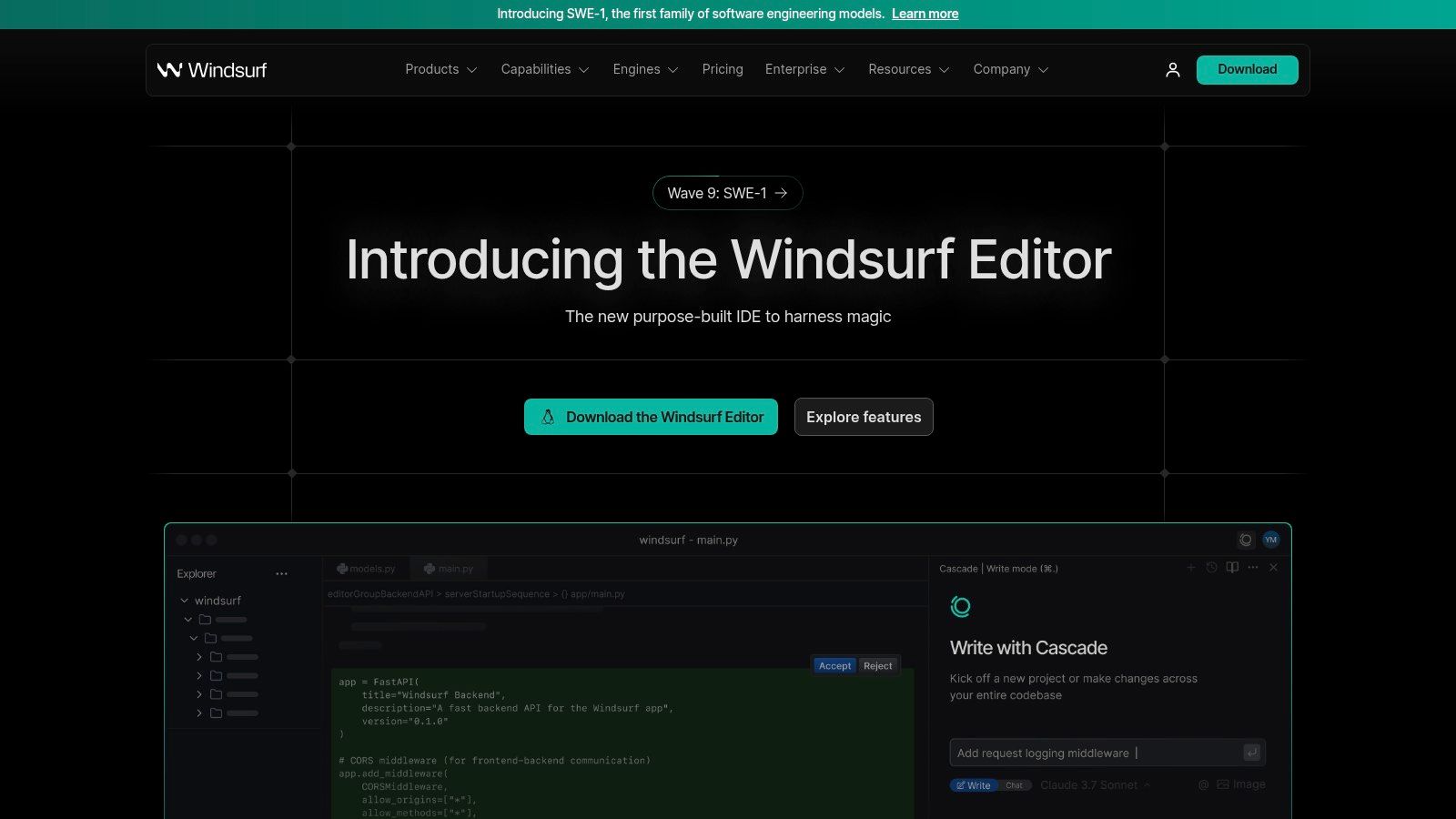Start new Cascade conversation with plus icon

coord(1190,568)
